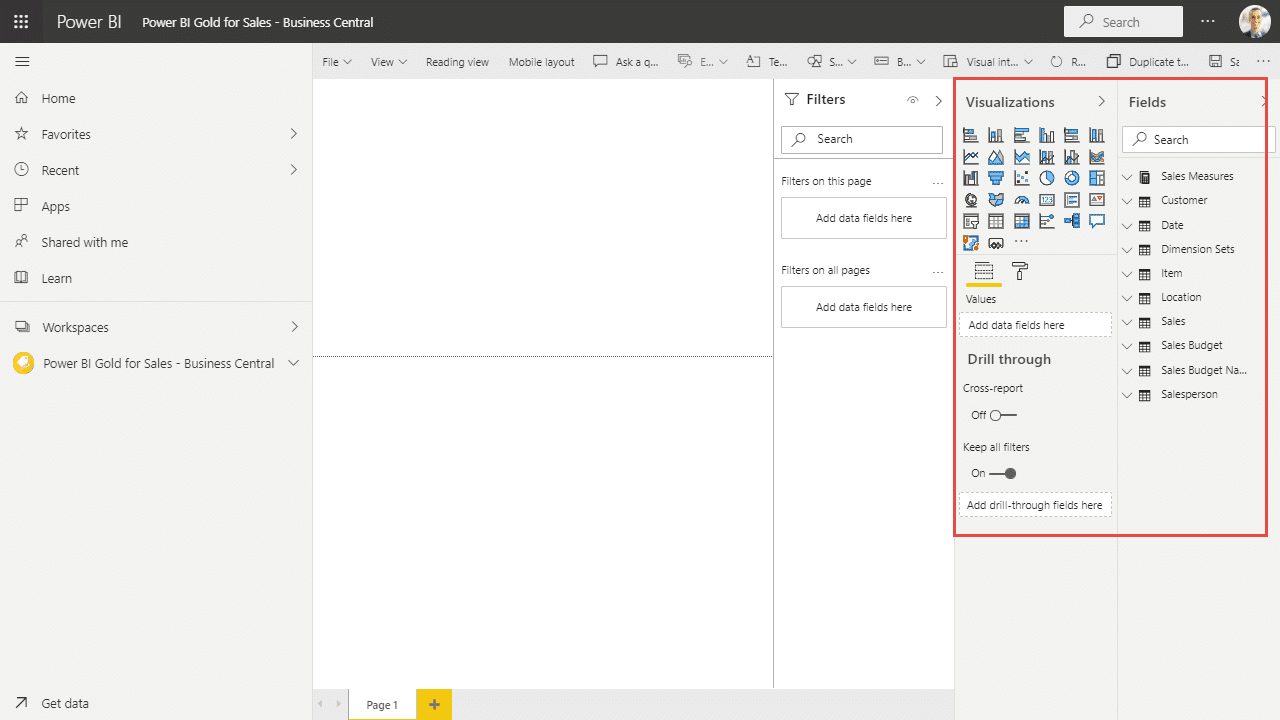The width and height of the screenshot is (1280, 720).
Task: Open Shared with me
Action: [x=71, y=242]
